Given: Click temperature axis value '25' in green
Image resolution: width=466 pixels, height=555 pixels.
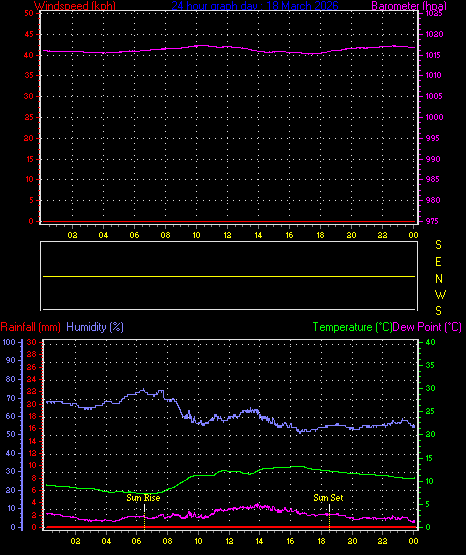Looking at the screenshot, I should point(430,411).
